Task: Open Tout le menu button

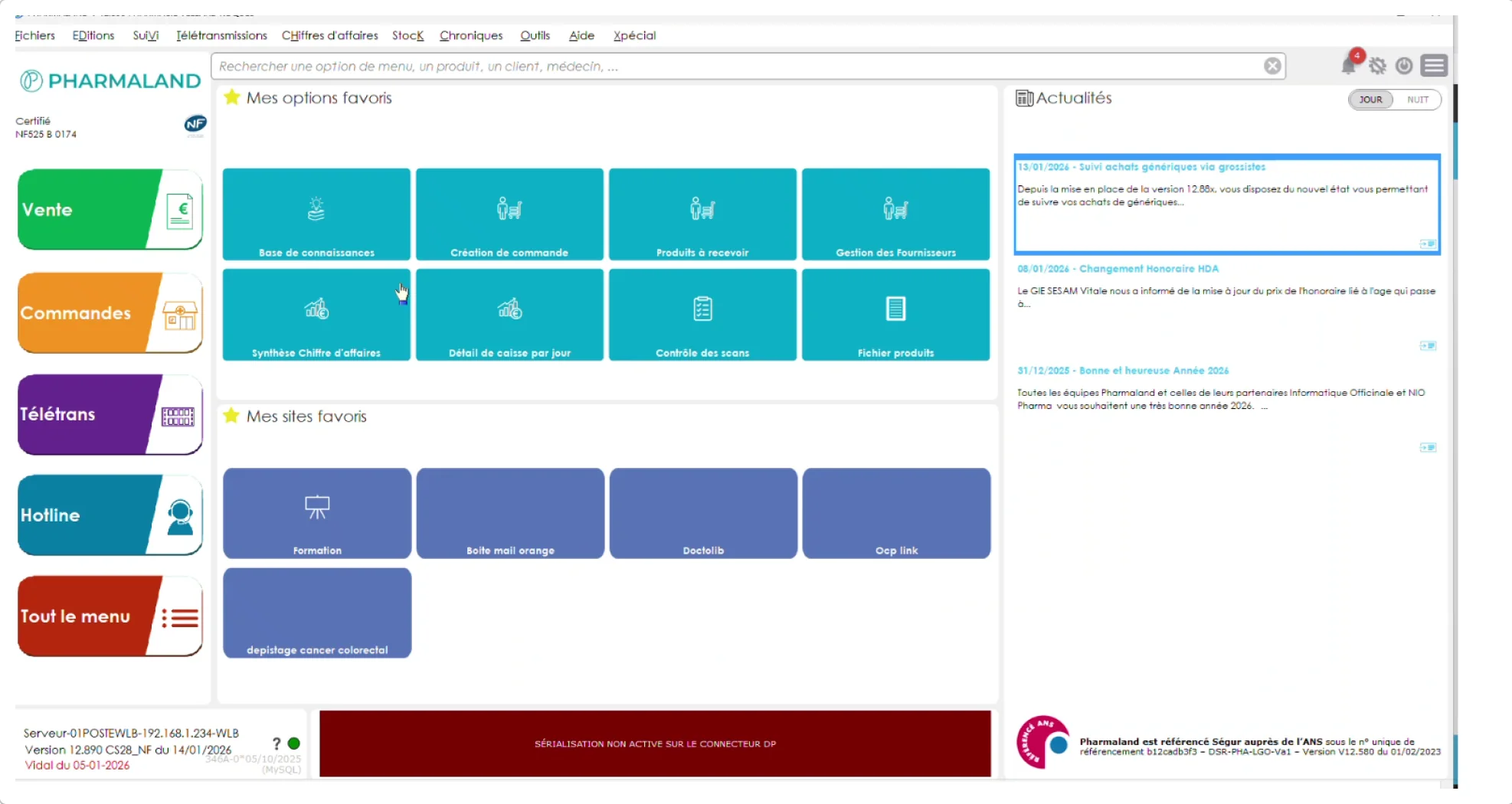Action: click(x=110, y=616)
